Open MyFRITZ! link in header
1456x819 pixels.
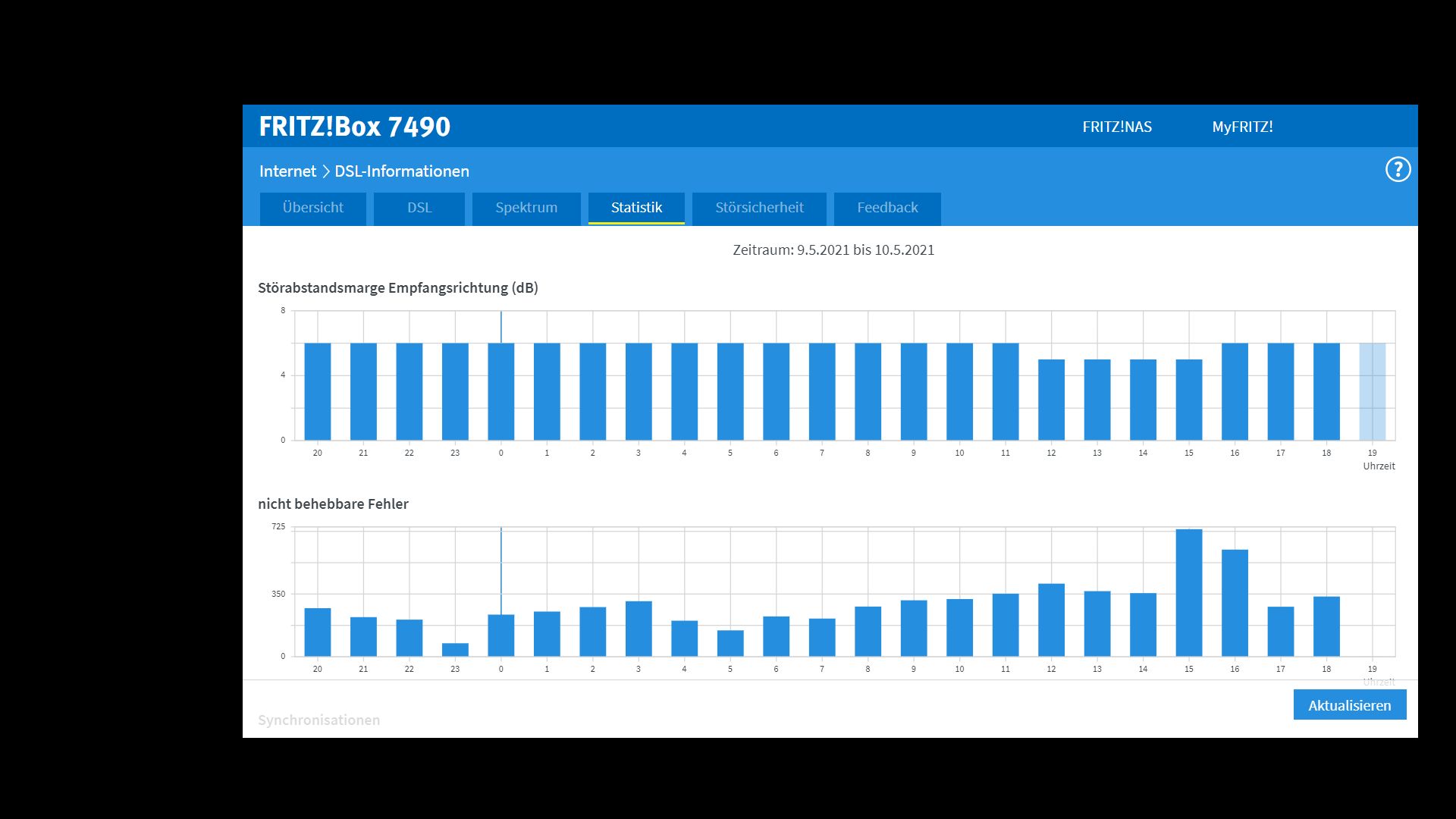[1242, 127]
